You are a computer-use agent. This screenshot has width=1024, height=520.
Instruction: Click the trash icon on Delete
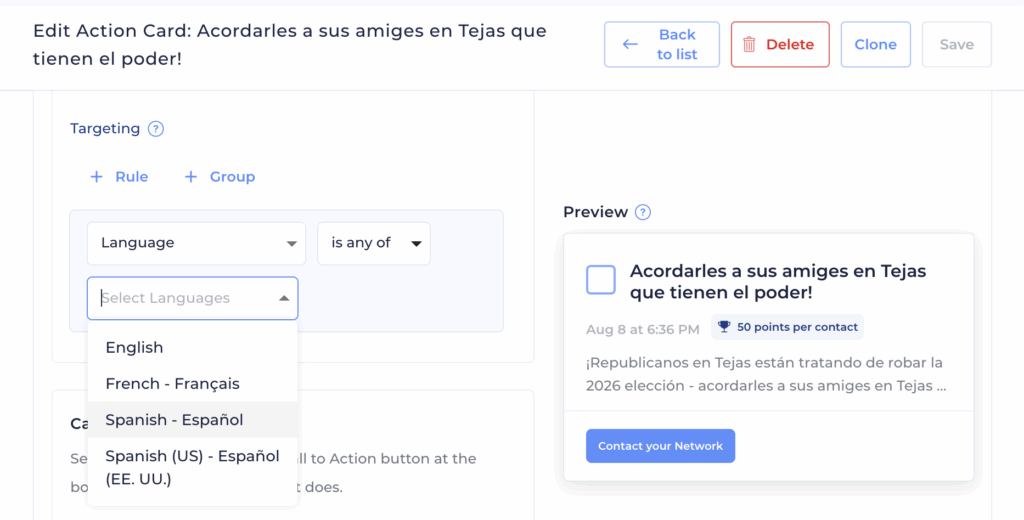(x=749, y=44)
